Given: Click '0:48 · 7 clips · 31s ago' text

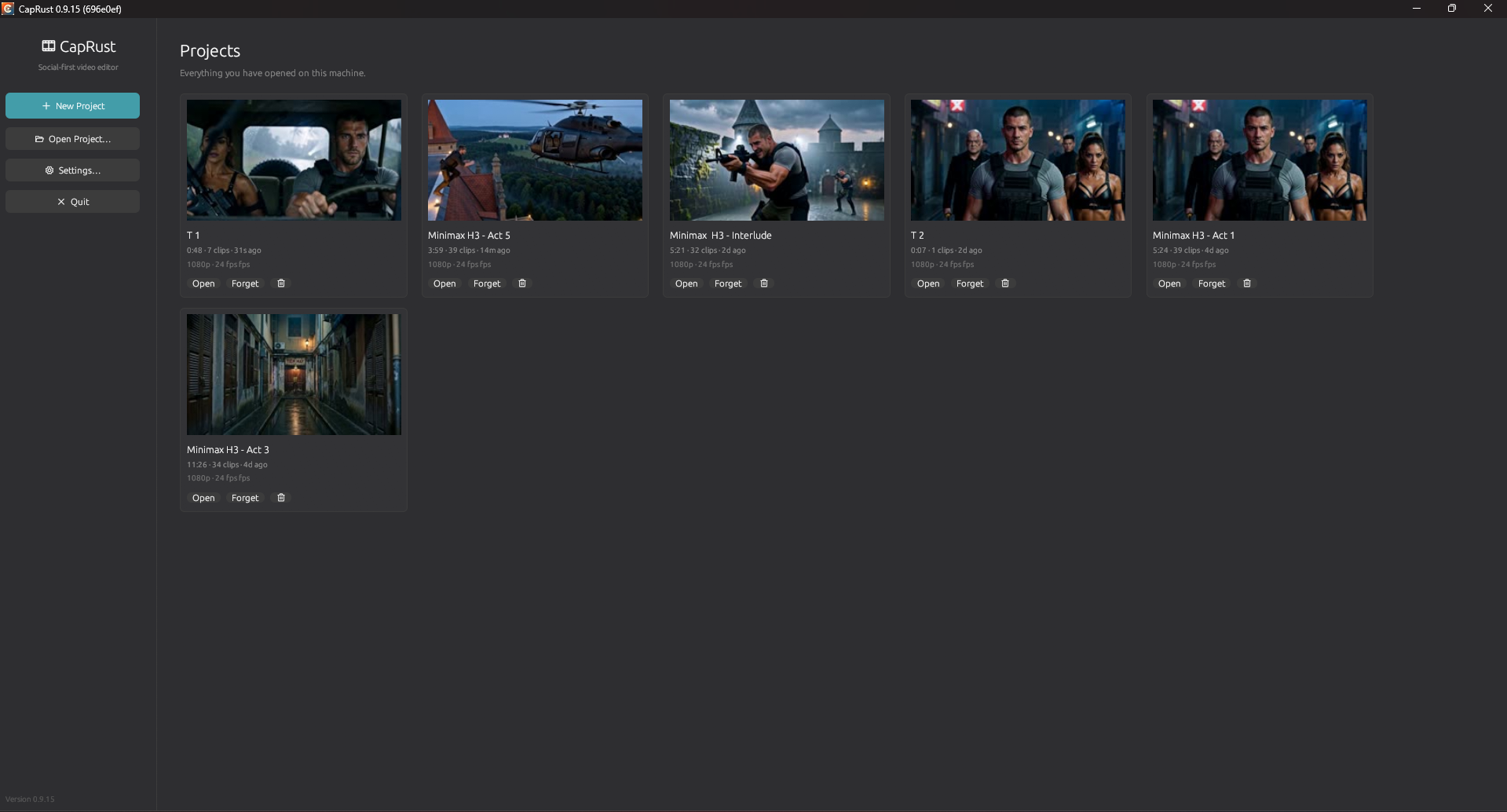Looking at the screenshot, I should (224, 251).
